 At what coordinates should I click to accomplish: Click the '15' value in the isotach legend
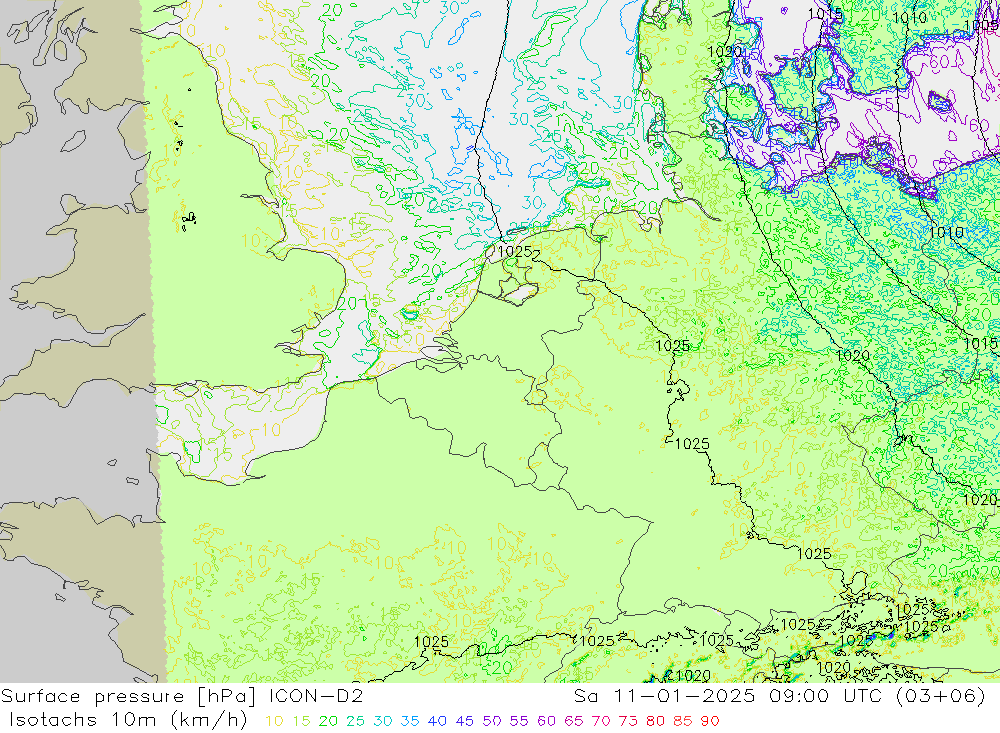pos(302,721)
